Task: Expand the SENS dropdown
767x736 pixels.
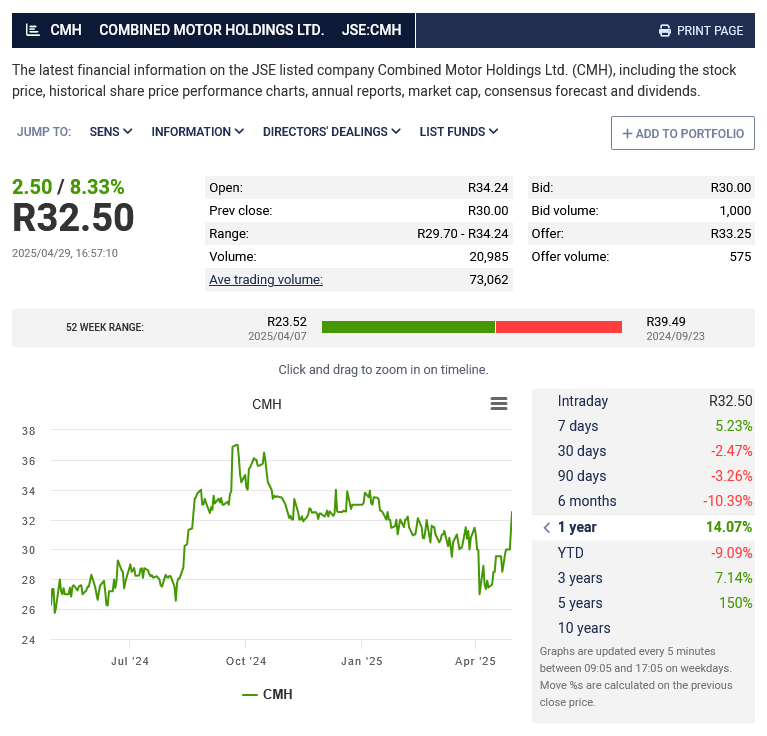Action: click(x=111, y=132)
